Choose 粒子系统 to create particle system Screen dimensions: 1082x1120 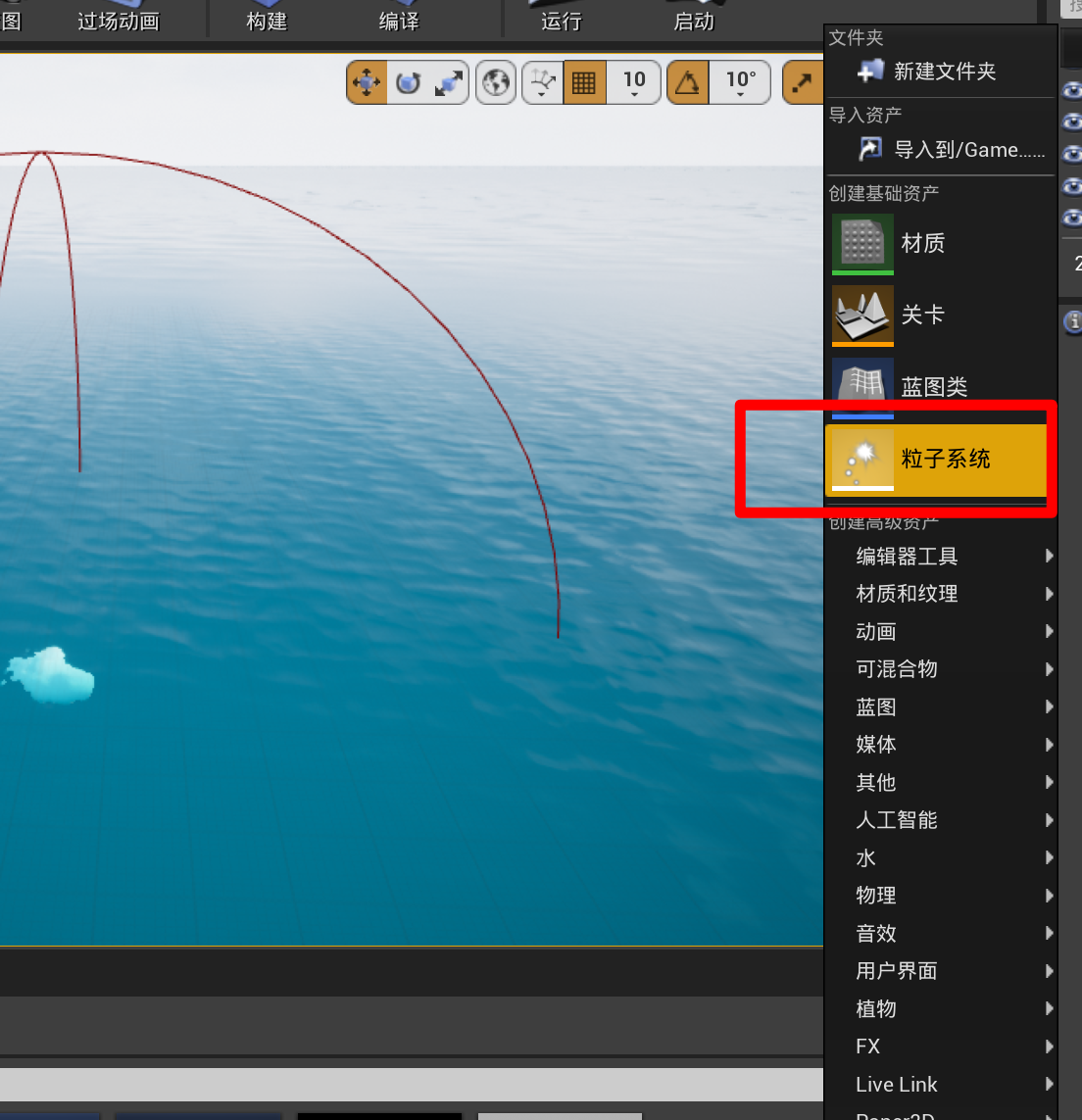click(936, 460)
